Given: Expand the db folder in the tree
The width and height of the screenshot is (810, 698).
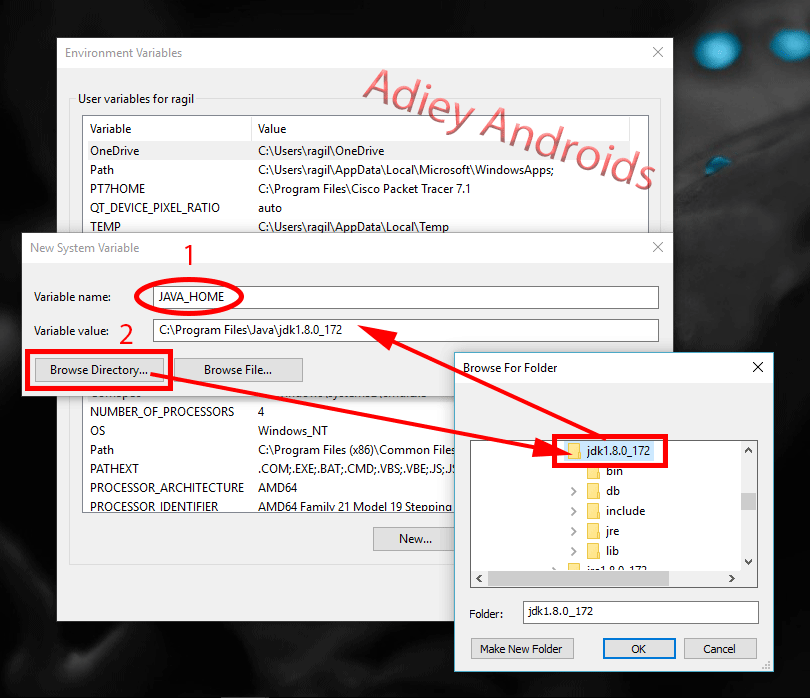Looking at the screenshot, I should coord(573,491).
